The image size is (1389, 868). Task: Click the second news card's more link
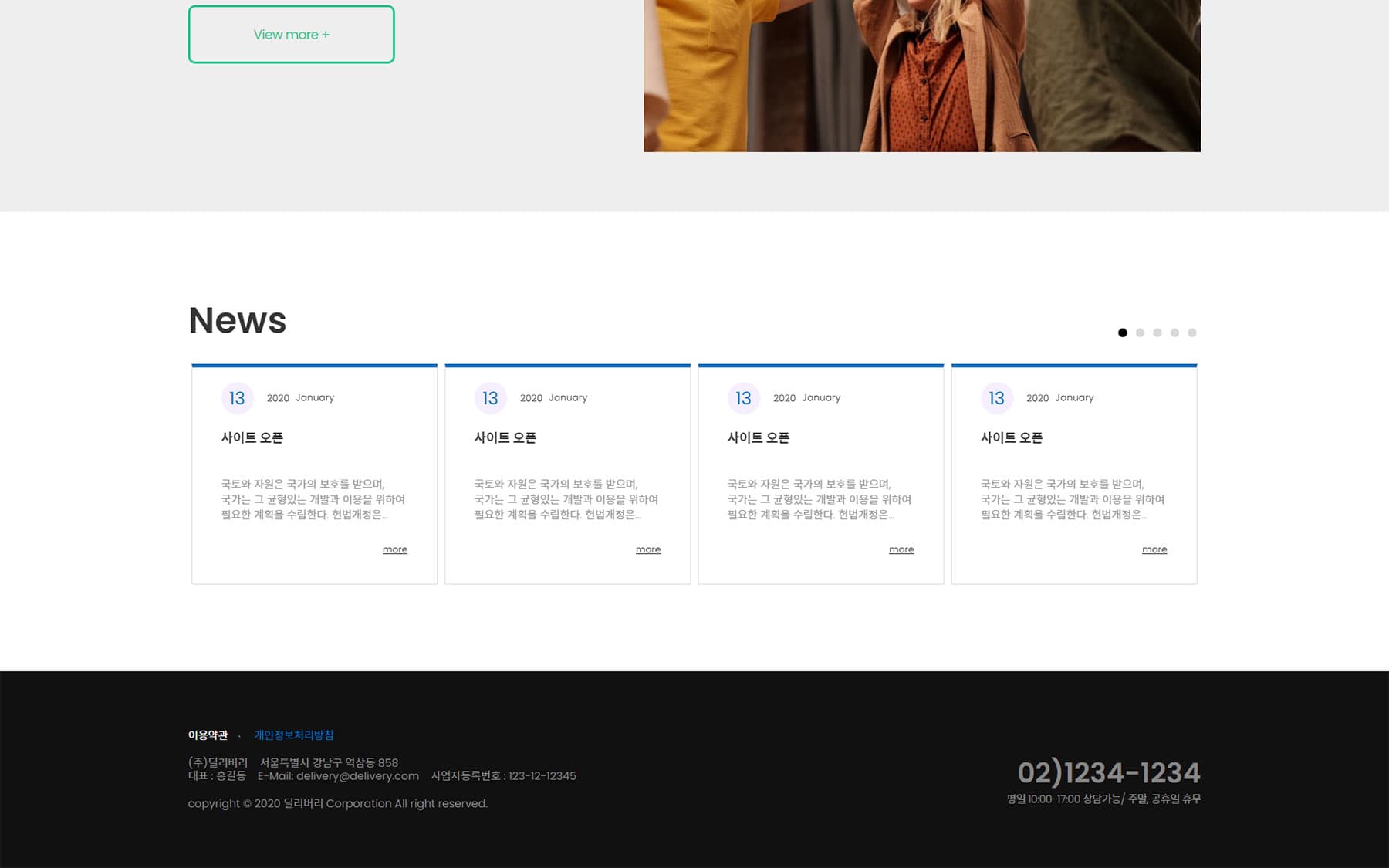click(x=647, y=549)
